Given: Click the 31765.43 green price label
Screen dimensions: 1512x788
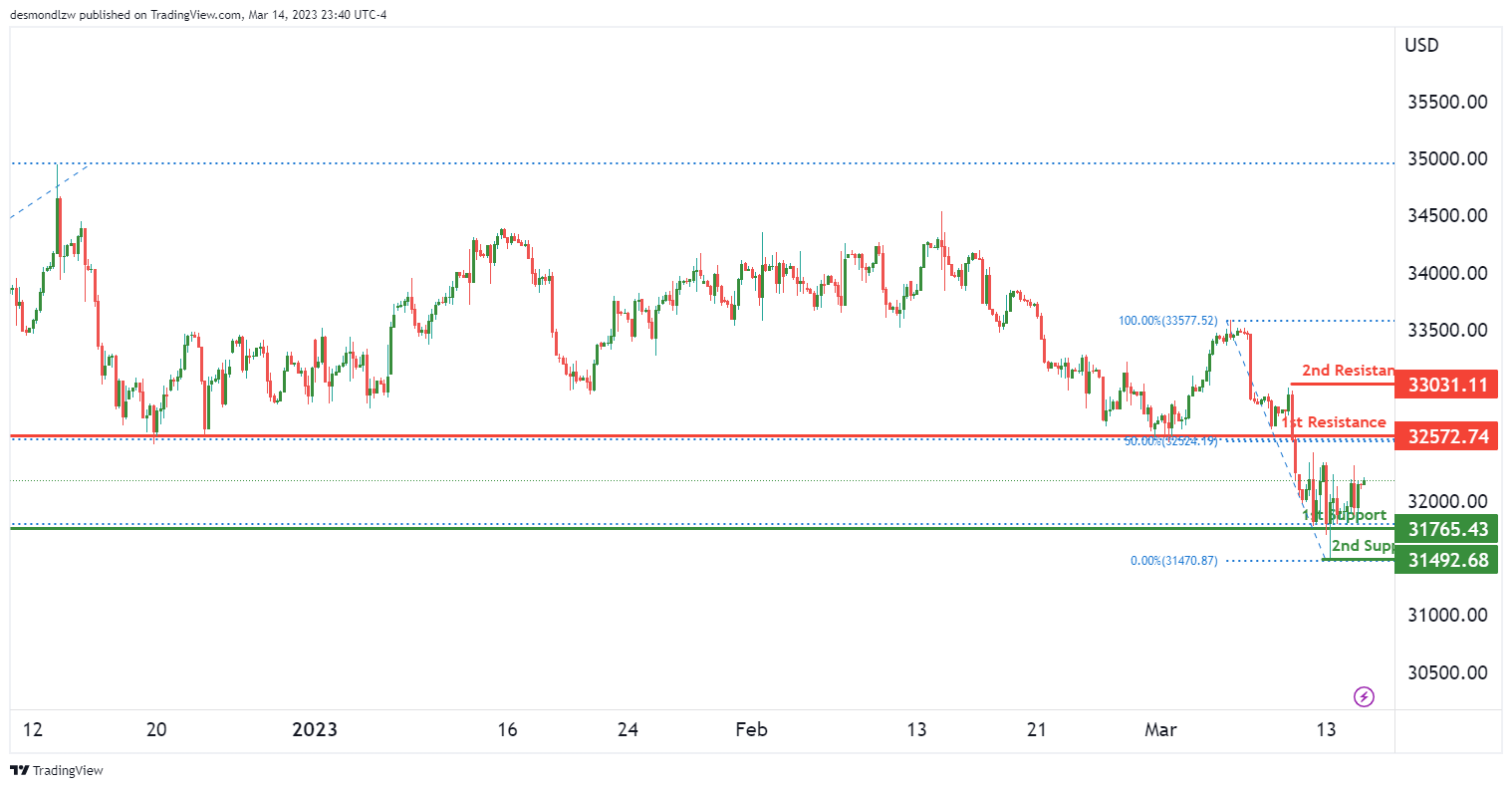Looking at the screenshot, I should click(1447, 529).
